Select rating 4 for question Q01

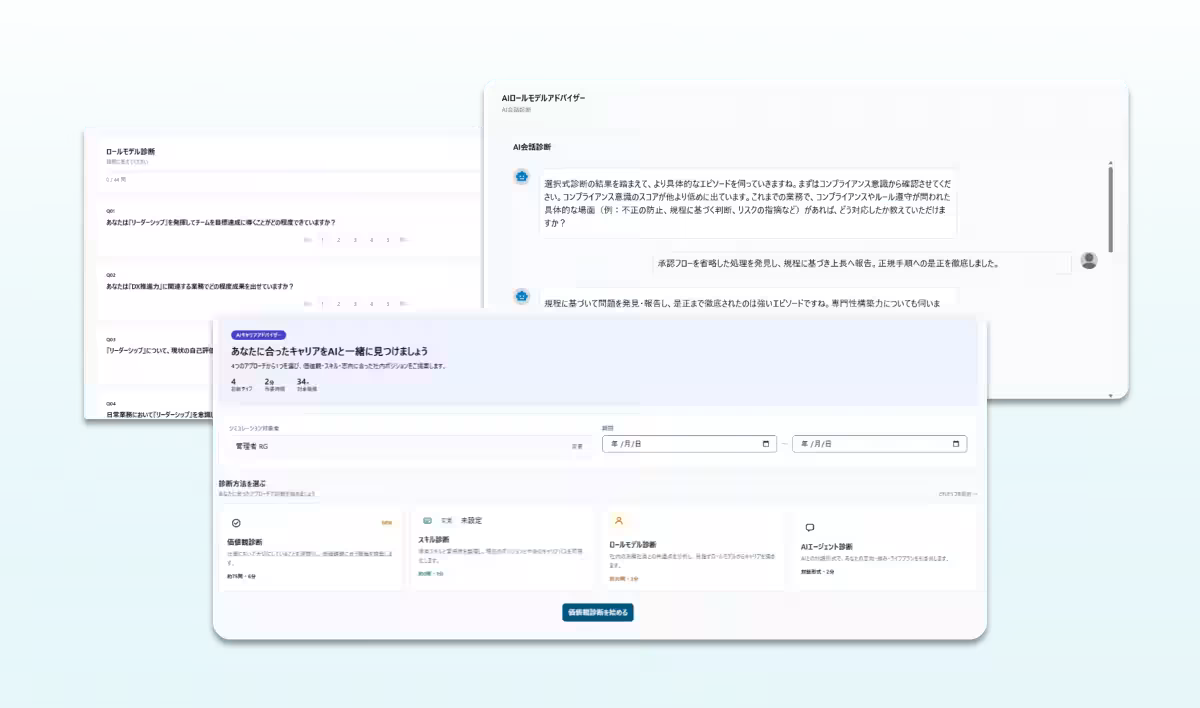pyautogui.click(x=372, y=240)
